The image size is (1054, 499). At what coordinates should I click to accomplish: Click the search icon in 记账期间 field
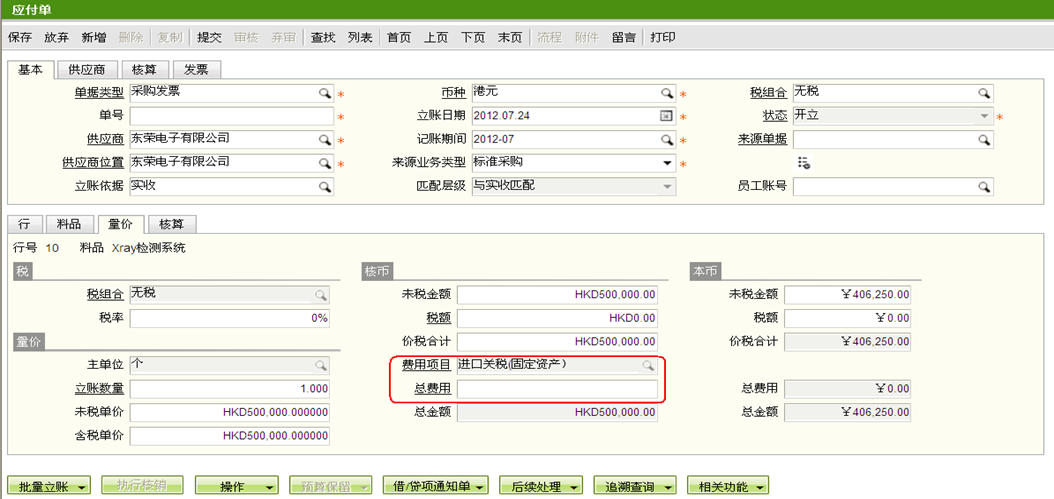(667, 139)
